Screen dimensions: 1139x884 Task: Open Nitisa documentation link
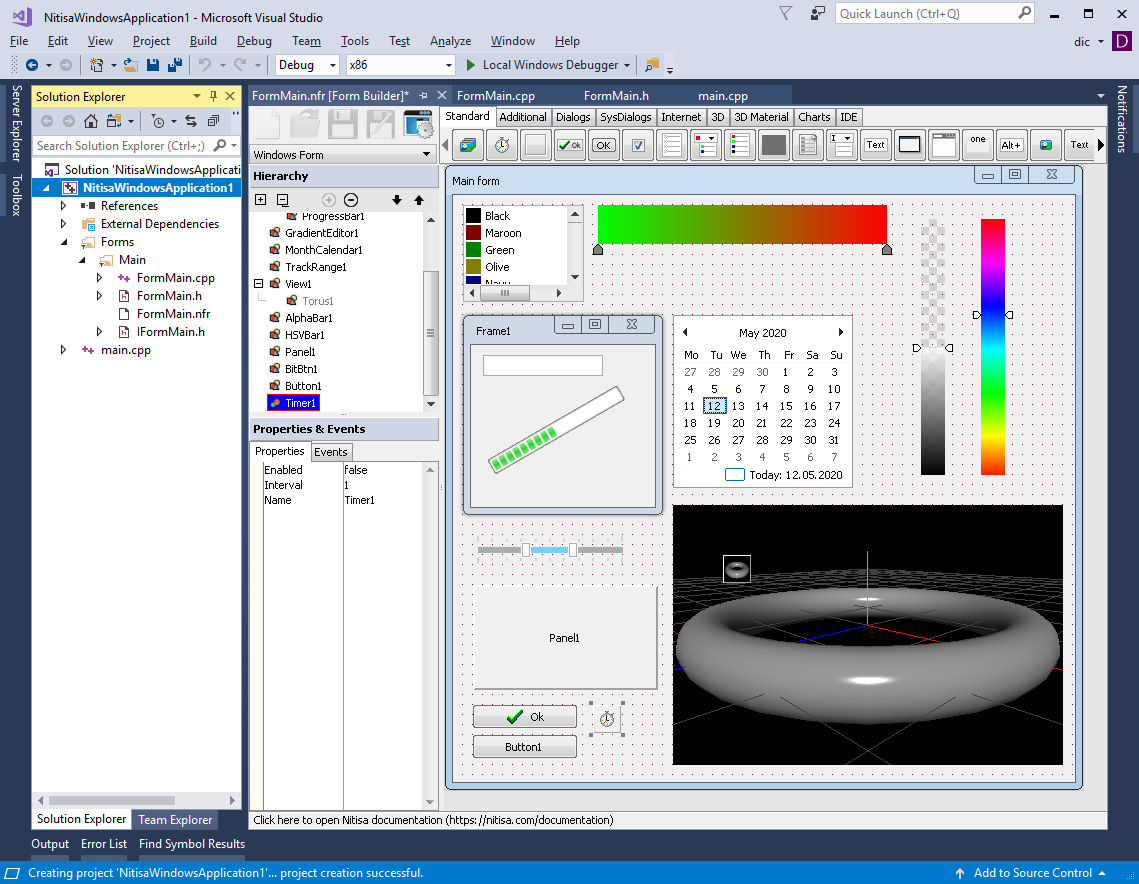click(x=434, y=820)
